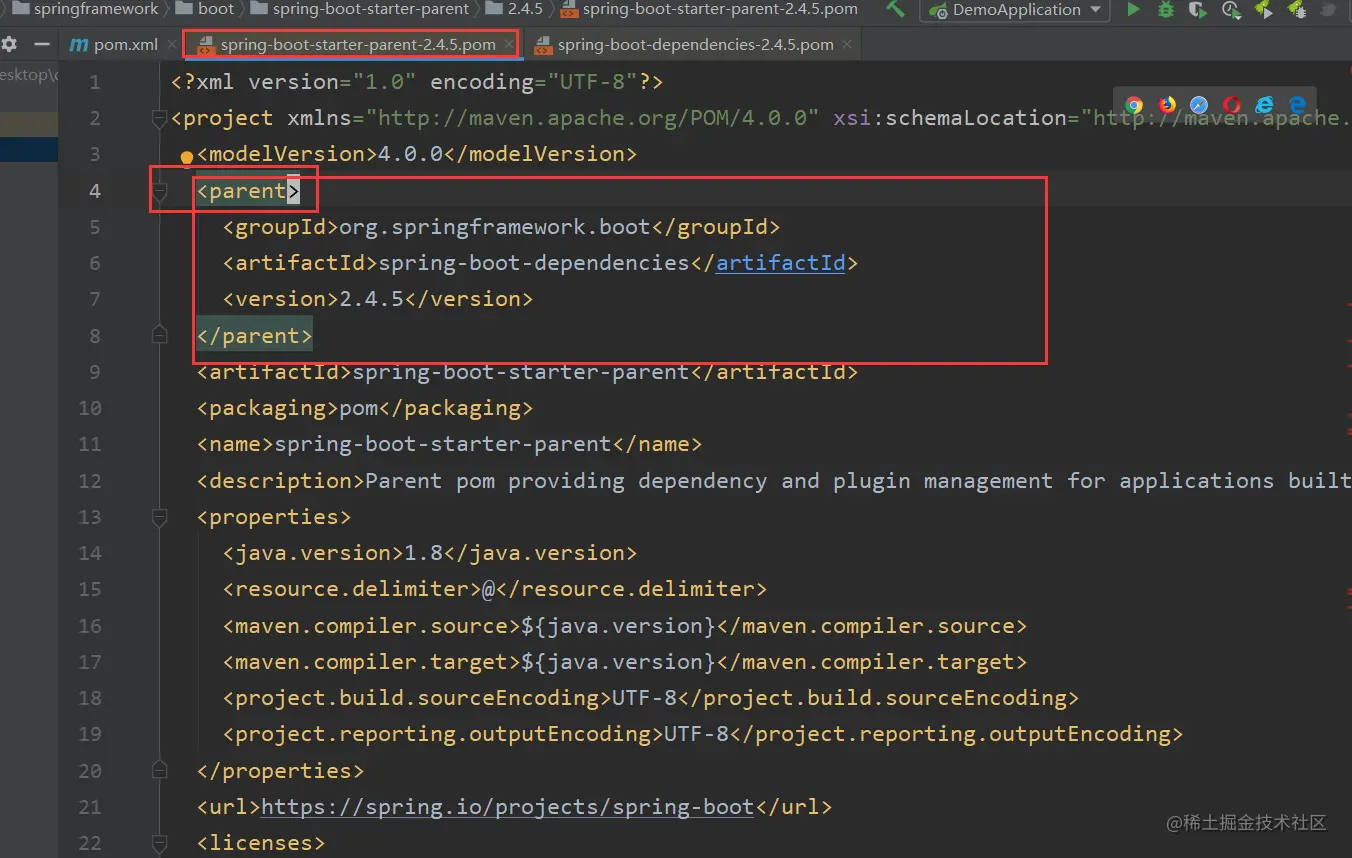Open the DemoApplication run configuration dropdown
1352x858 pixels.
tap(1013, 11)
